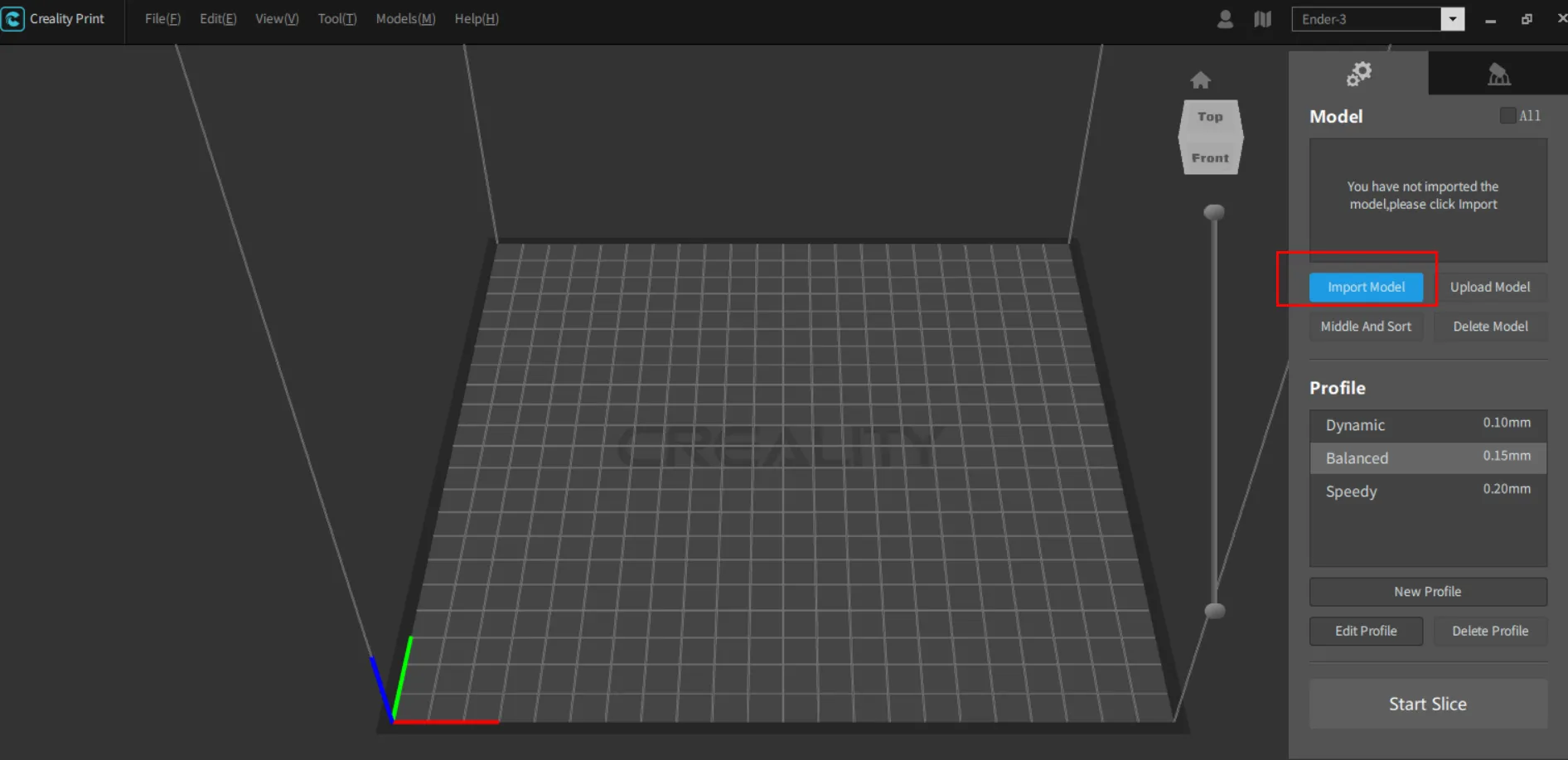The height and width of the screenshot is (760, 1568).
Task: Expand the Ender-3 printer dropdown
Action: tap(1452, 19)
